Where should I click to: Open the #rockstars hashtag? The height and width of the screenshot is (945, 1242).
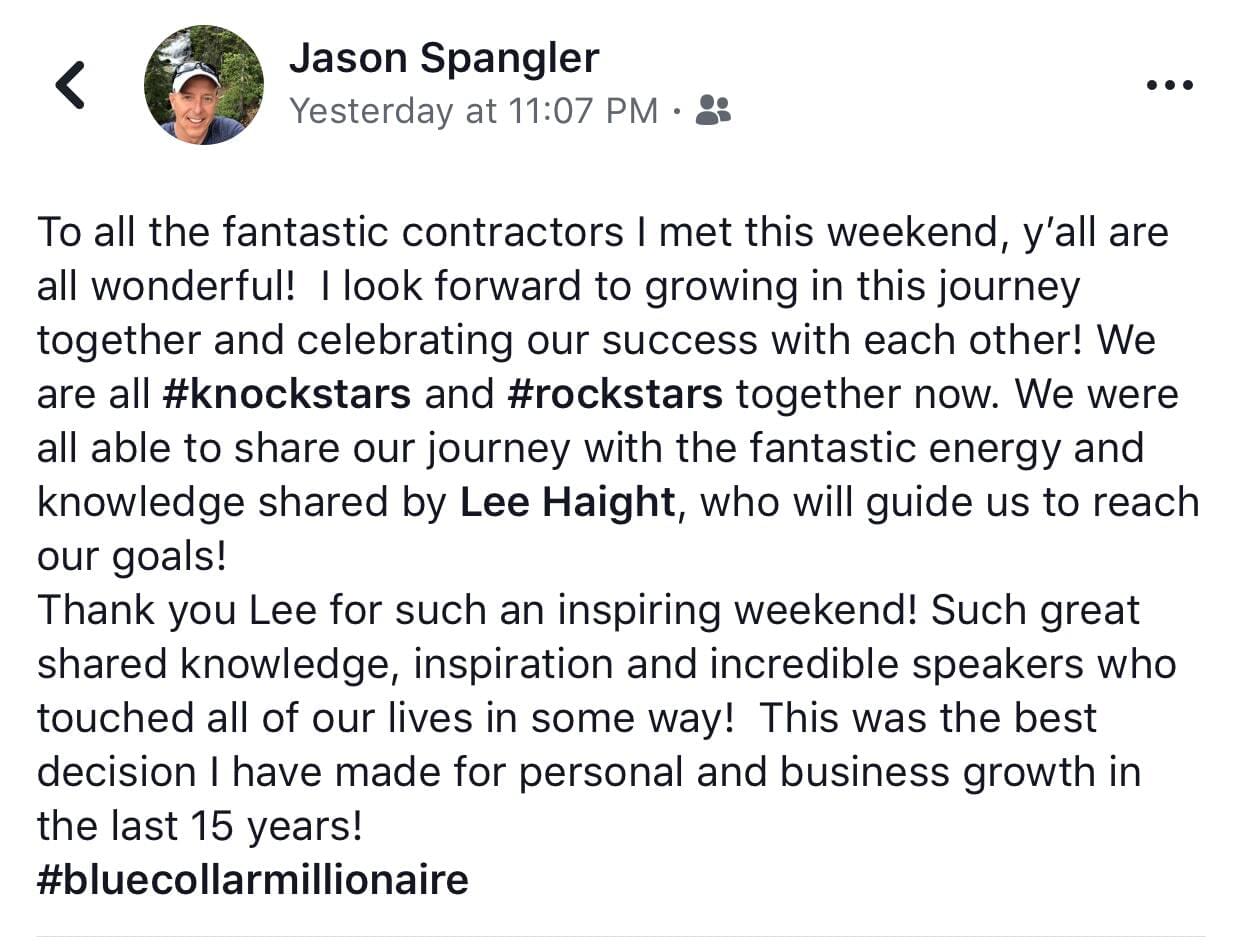coord(615,394)
